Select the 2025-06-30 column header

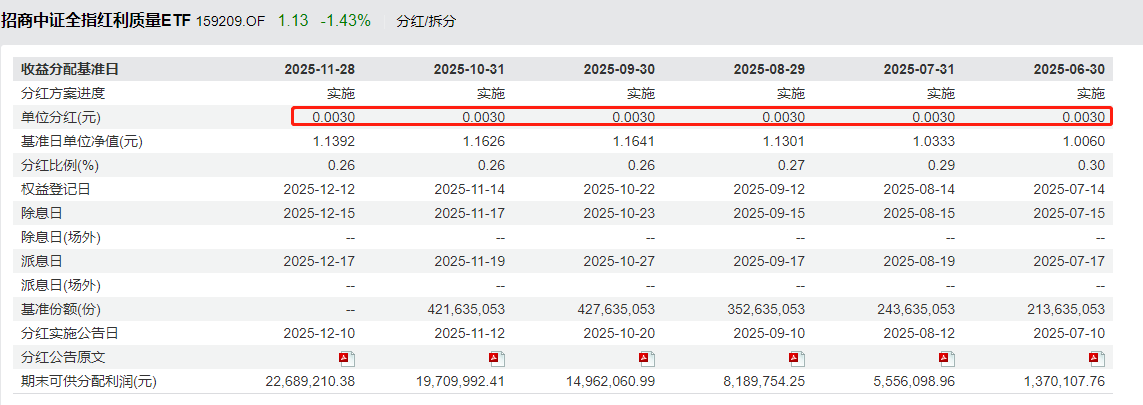coord(1069,69)
